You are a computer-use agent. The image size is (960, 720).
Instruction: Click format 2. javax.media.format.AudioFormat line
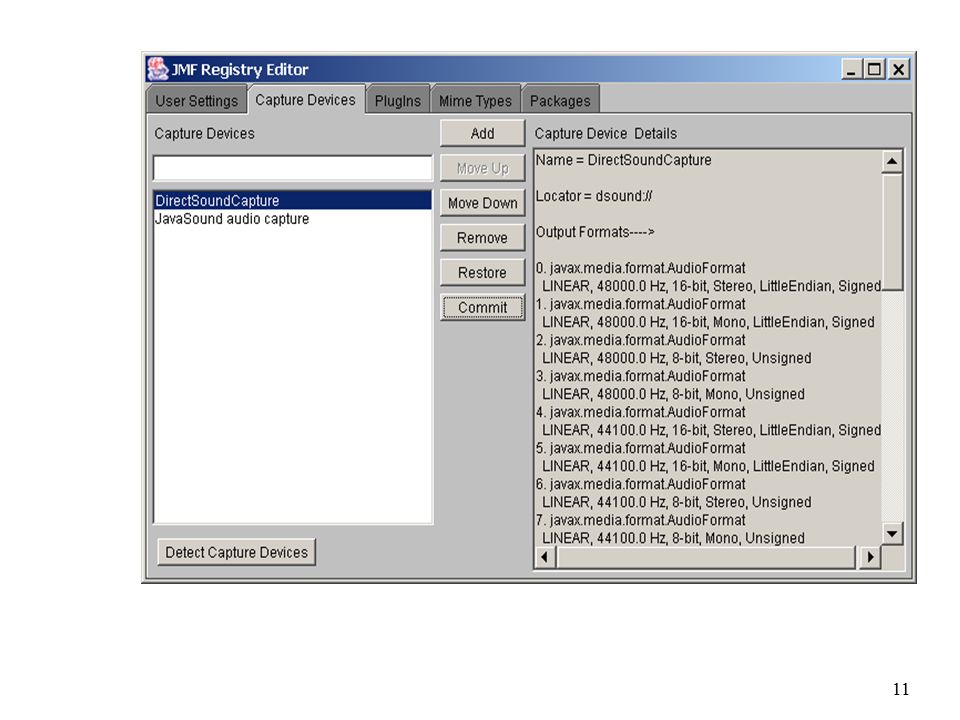(x=640, y=340)
